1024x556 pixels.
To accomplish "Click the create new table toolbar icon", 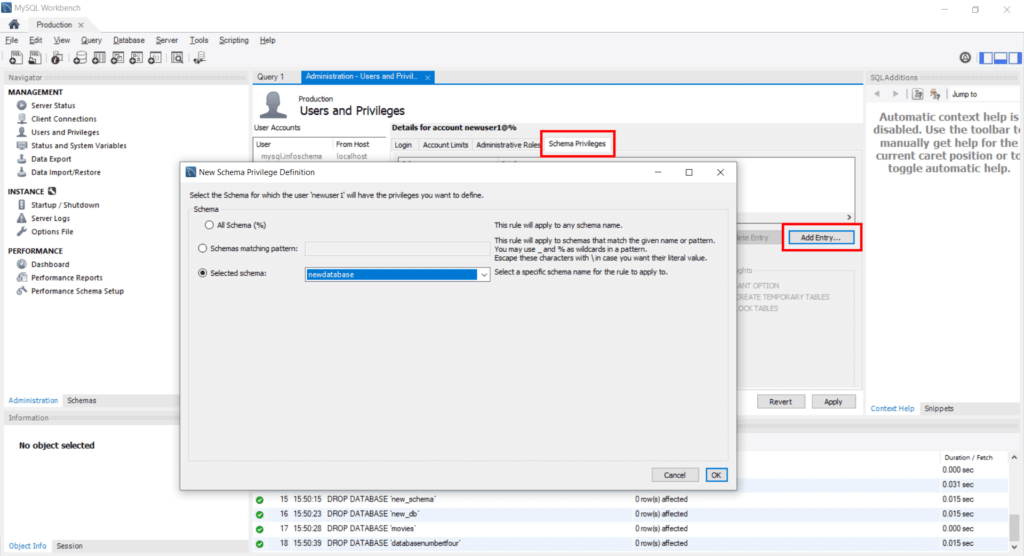I will pyautogui.click(x=99, y=58).
